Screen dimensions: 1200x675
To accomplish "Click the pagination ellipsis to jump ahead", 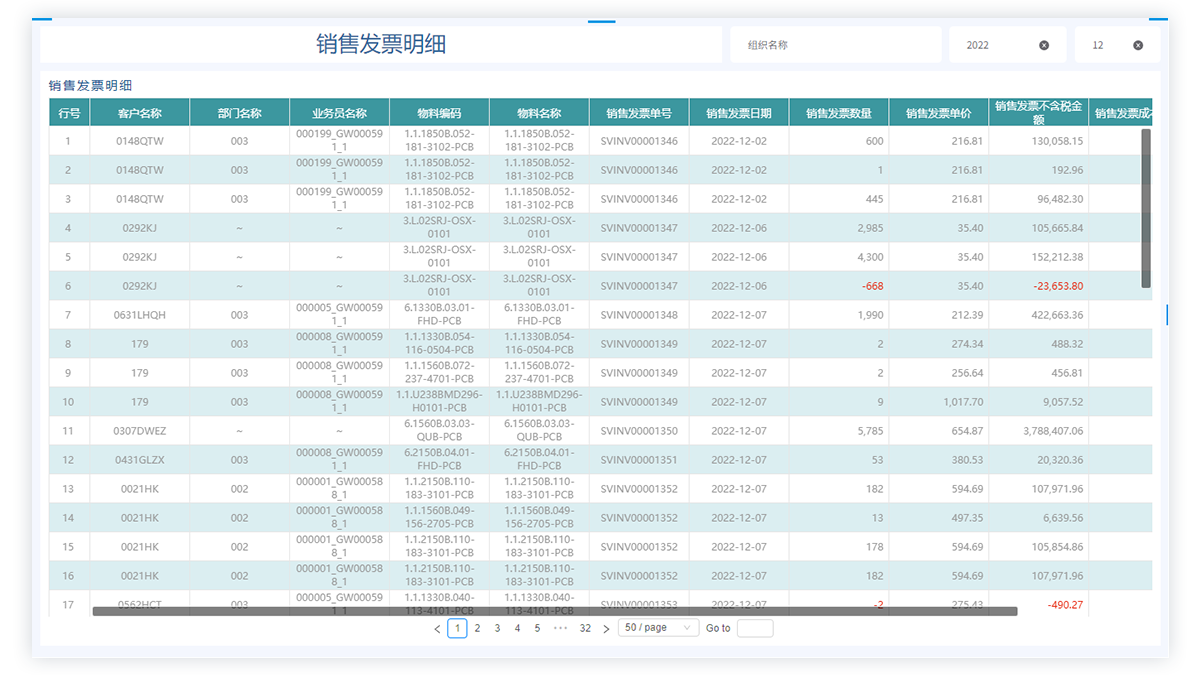I will pos(560,628).
